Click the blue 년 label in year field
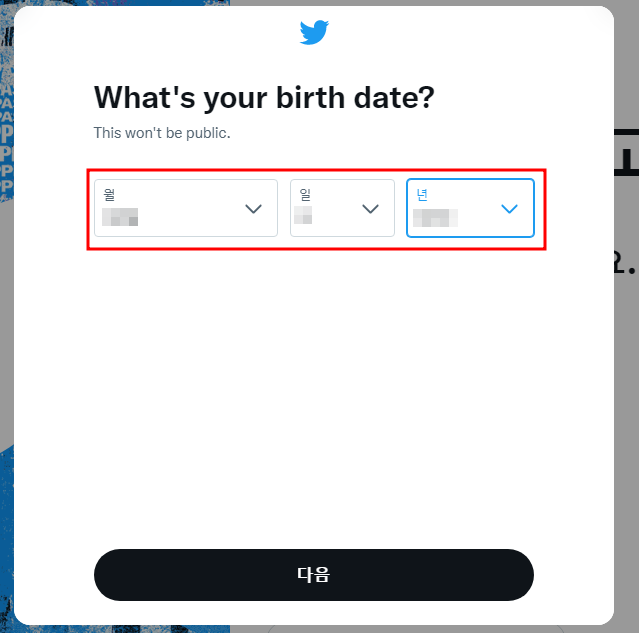Viewport: 639px width, 633px height. pos(422,195)
